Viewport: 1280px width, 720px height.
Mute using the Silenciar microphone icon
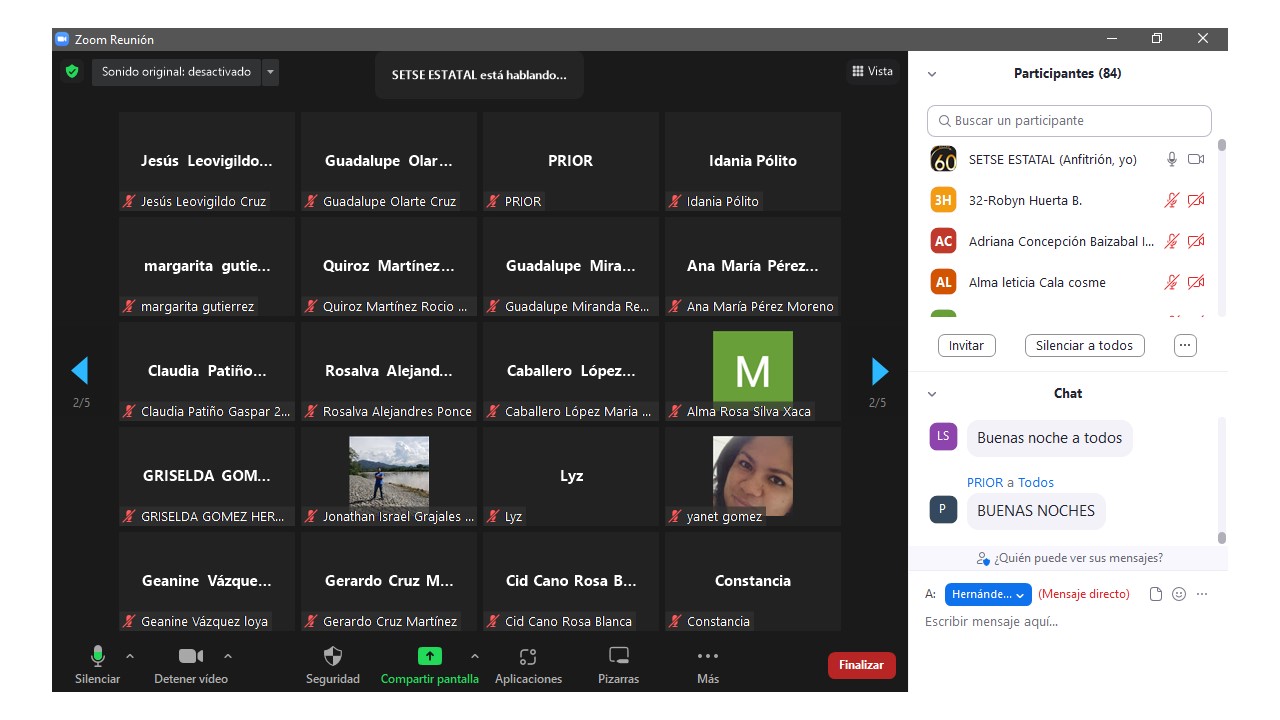pyautogui.click(x=98, y=656)
